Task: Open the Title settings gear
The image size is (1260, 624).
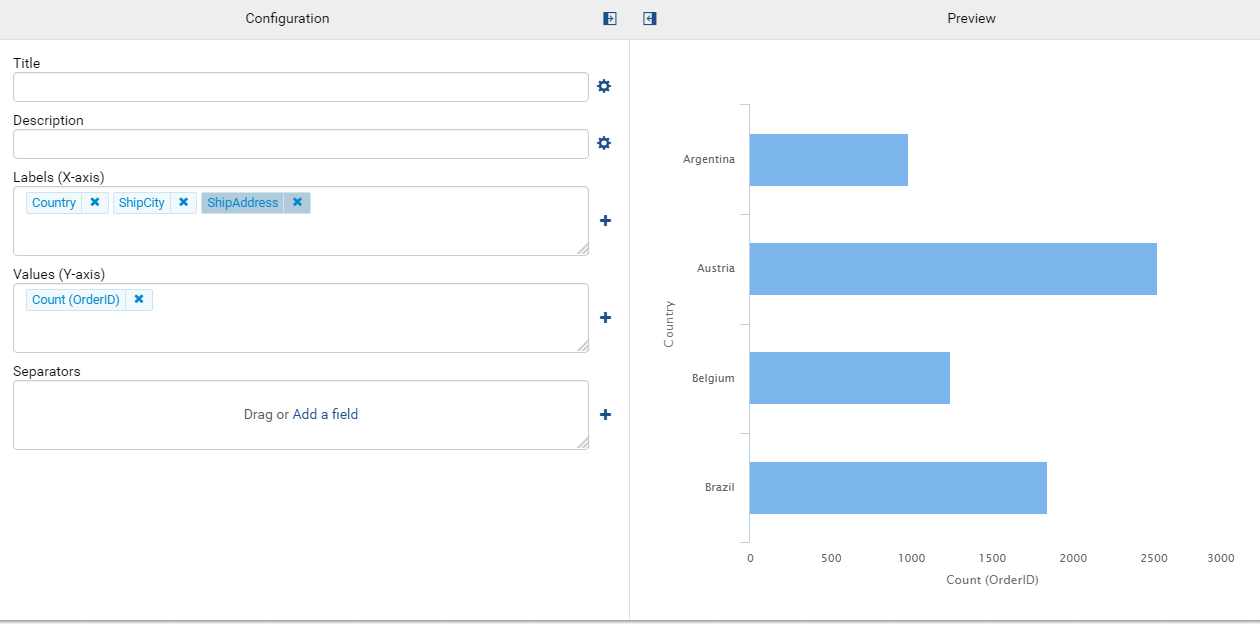Action: pyautogui.click(x=604, y=86)
